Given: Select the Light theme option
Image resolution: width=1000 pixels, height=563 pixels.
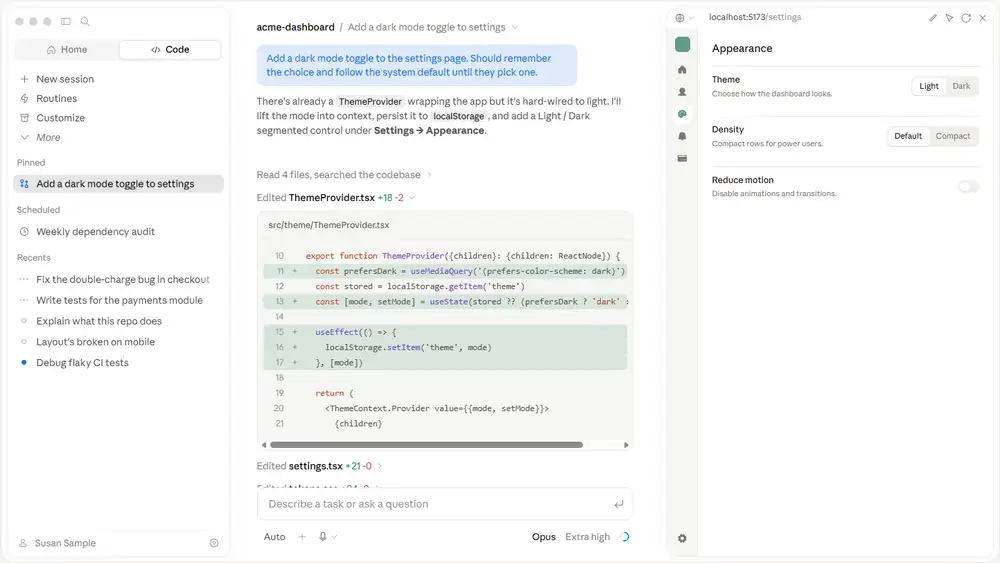Looking at the screenshot, I should pyautogui.click(x=929, y=86).
